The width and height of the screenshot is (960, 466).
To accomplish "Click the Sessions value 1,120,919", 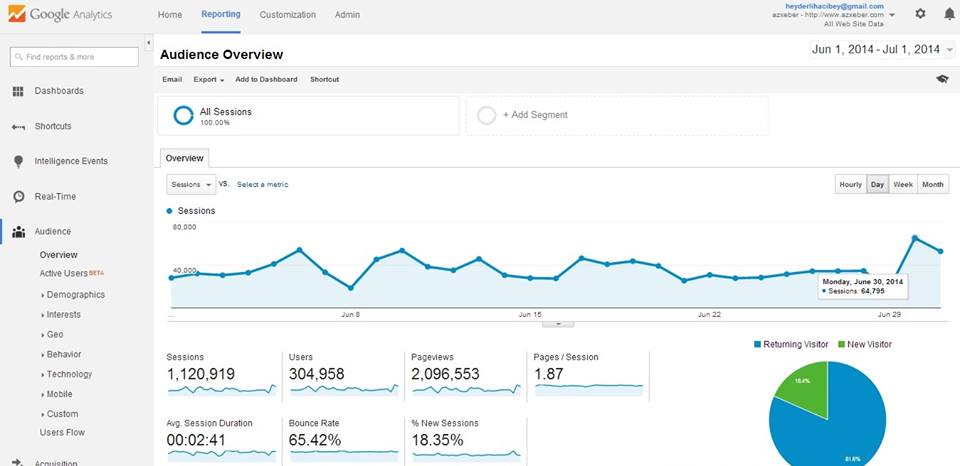I will [x=201, y=374].
